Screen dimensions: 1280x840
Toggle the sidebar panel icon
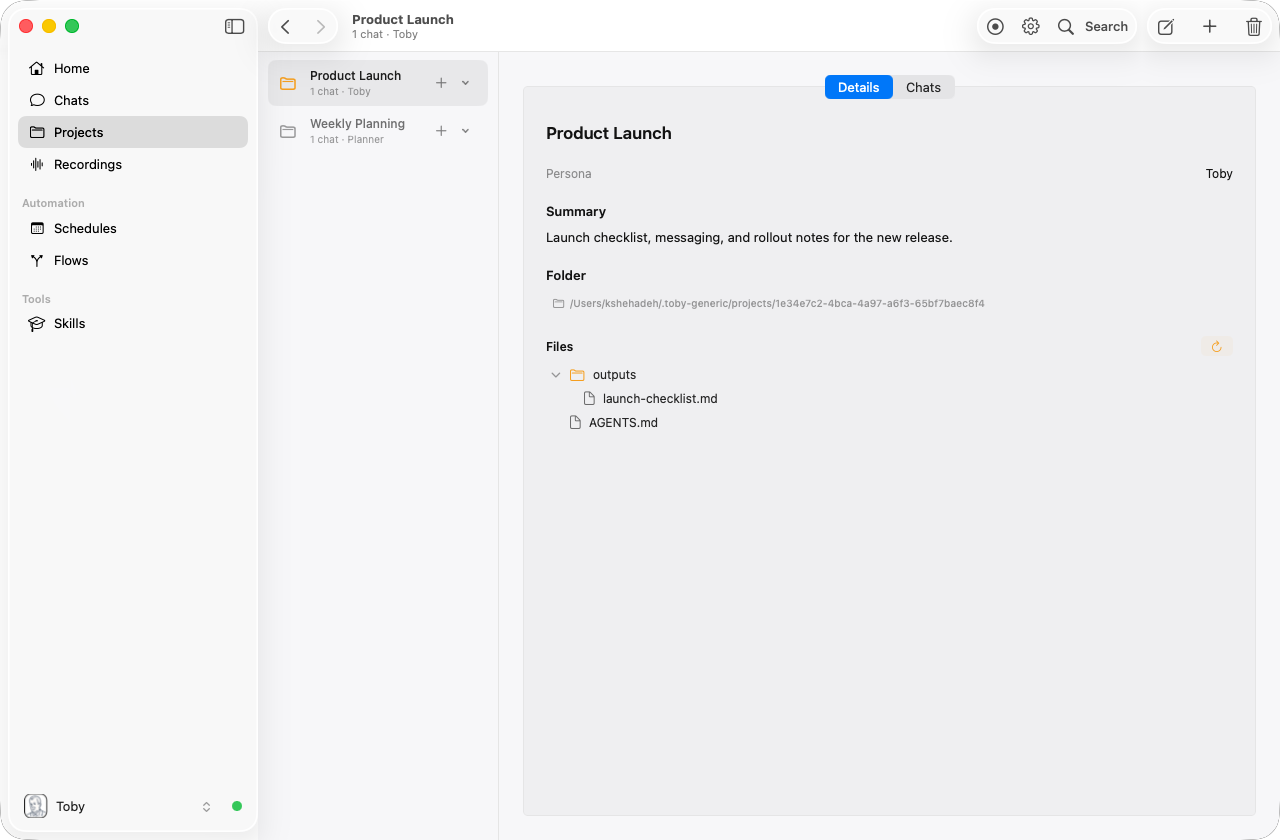235,27
